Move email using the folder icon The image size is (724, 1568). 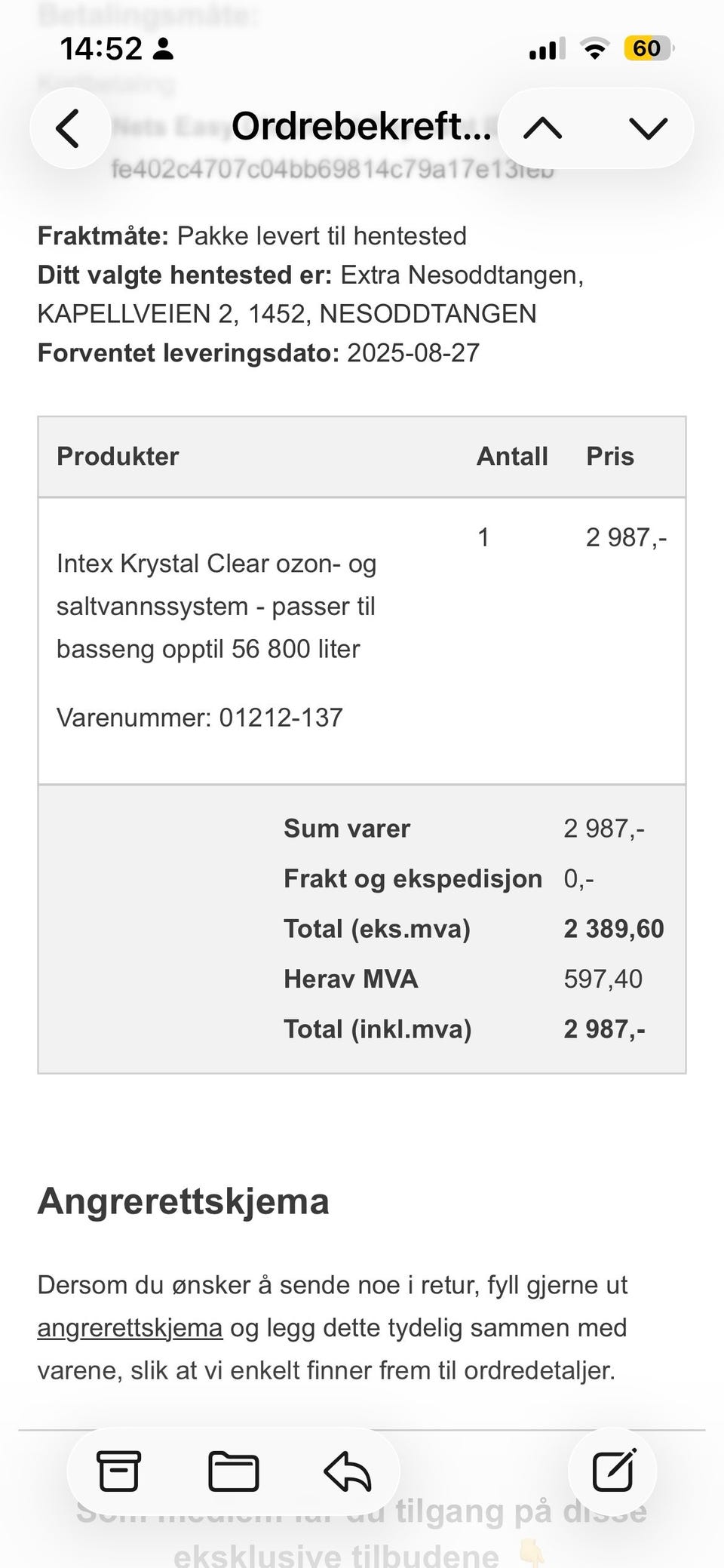(234, 1471)
